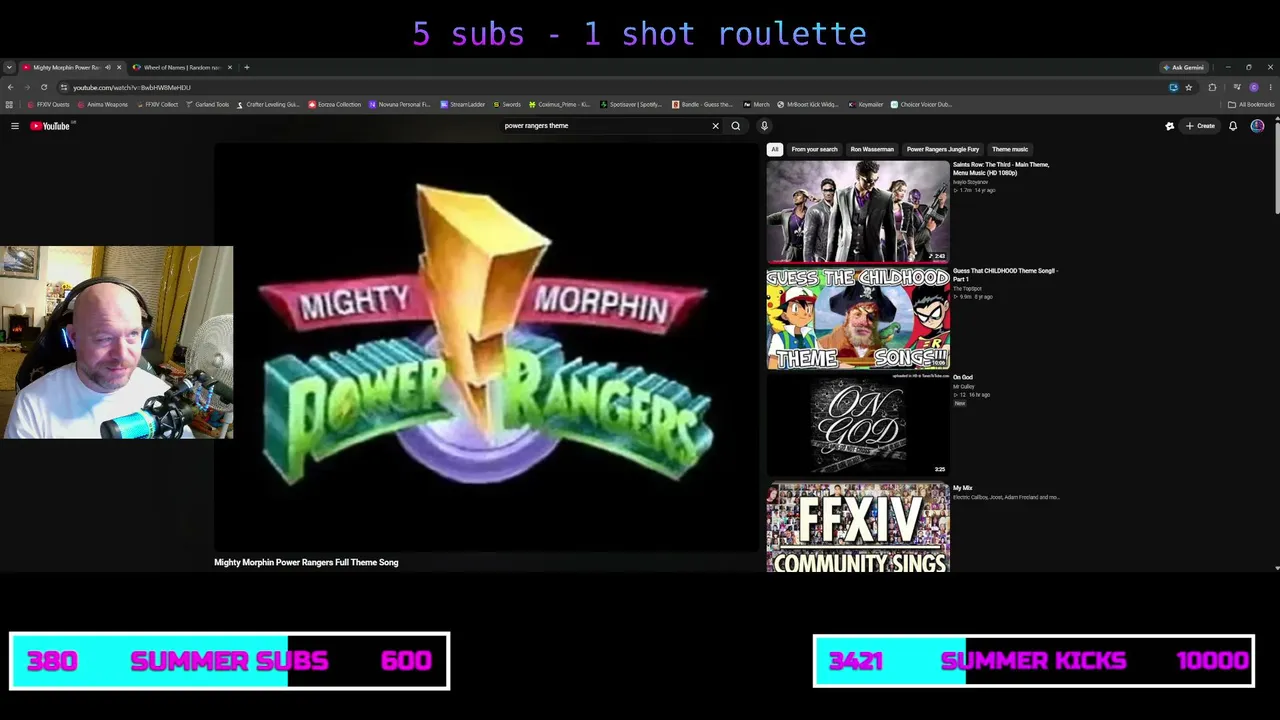Open the StreamLadder bookmark

pyautogui.click(x=463, y=104)
